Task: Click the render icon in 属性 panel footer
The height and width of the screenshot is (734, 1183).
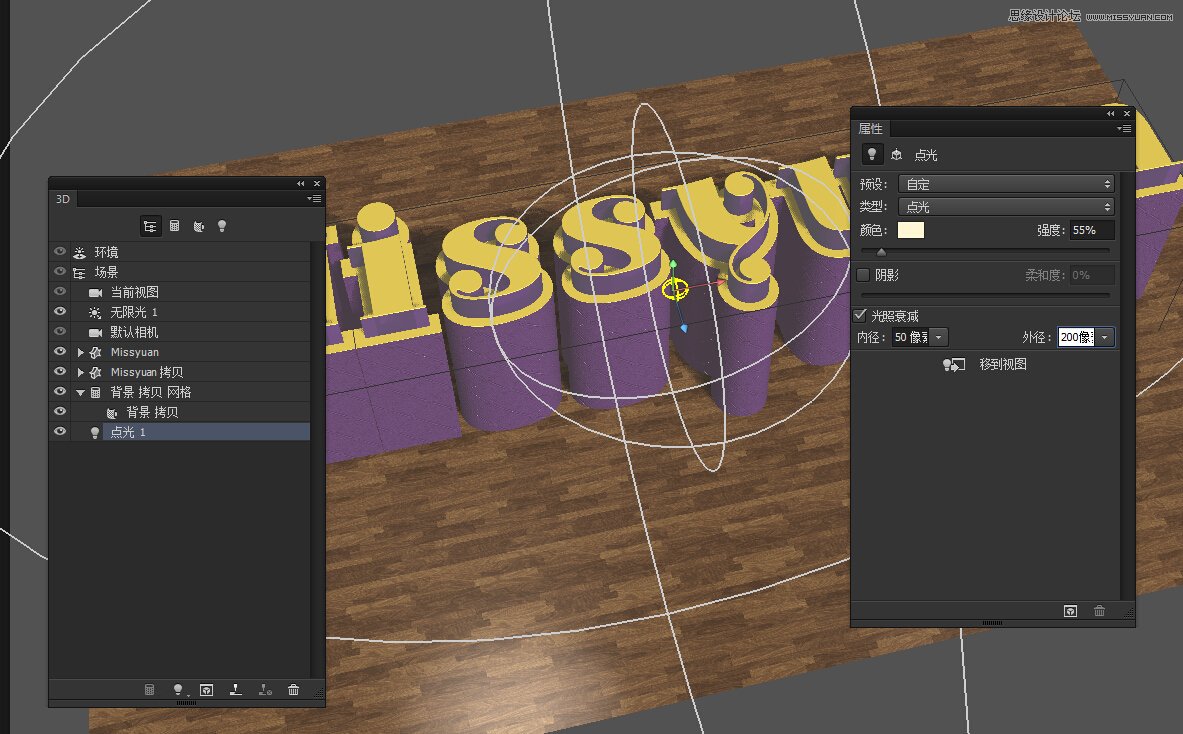Action: (1070, 611)
